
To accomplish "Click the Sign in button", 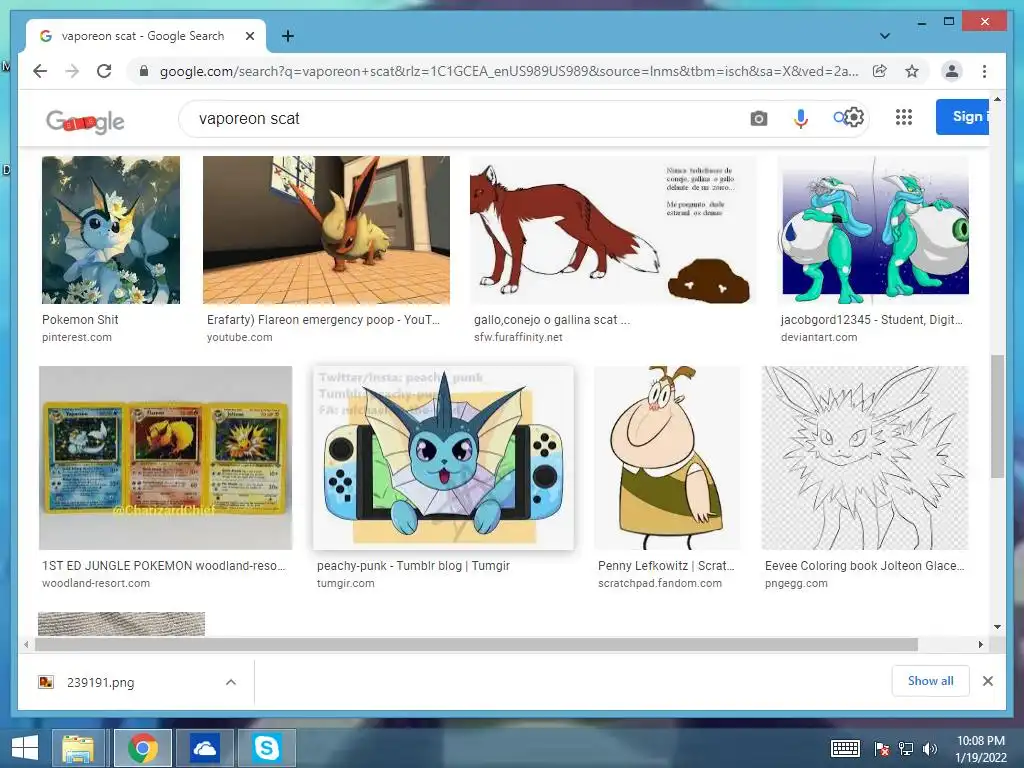I will 962,117.
